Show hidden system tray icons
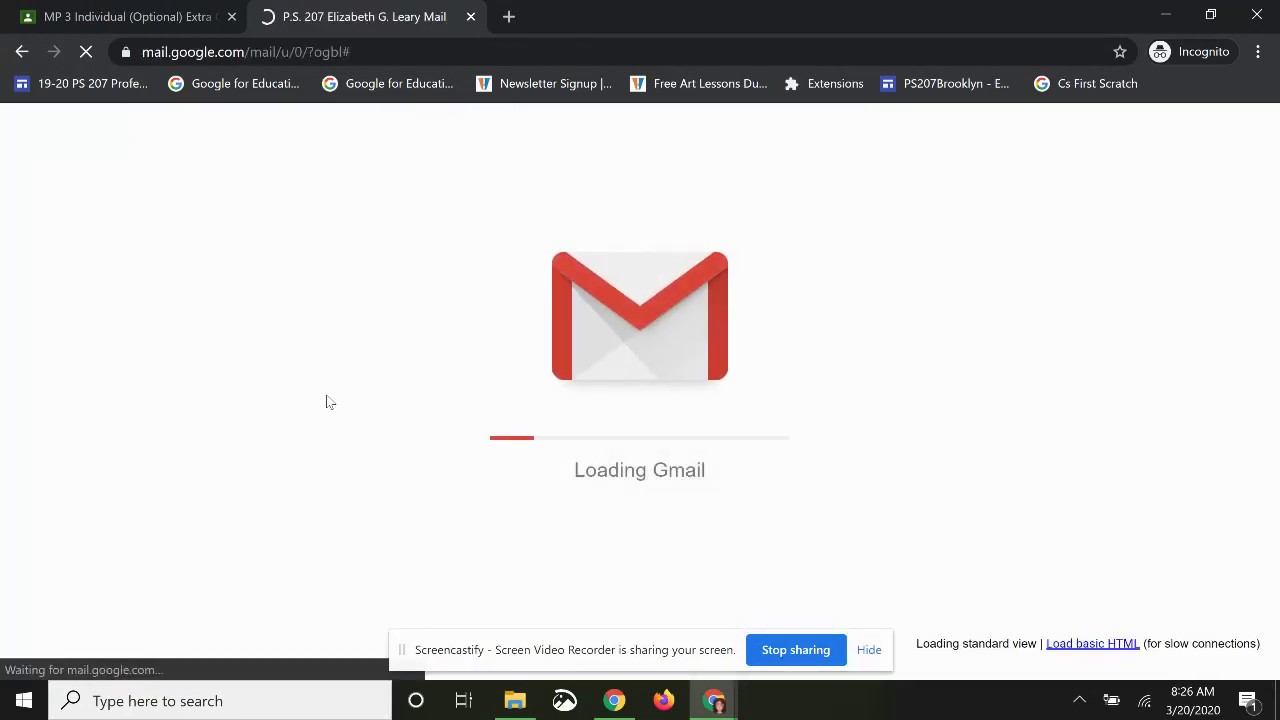 [x=1079, y=701]
